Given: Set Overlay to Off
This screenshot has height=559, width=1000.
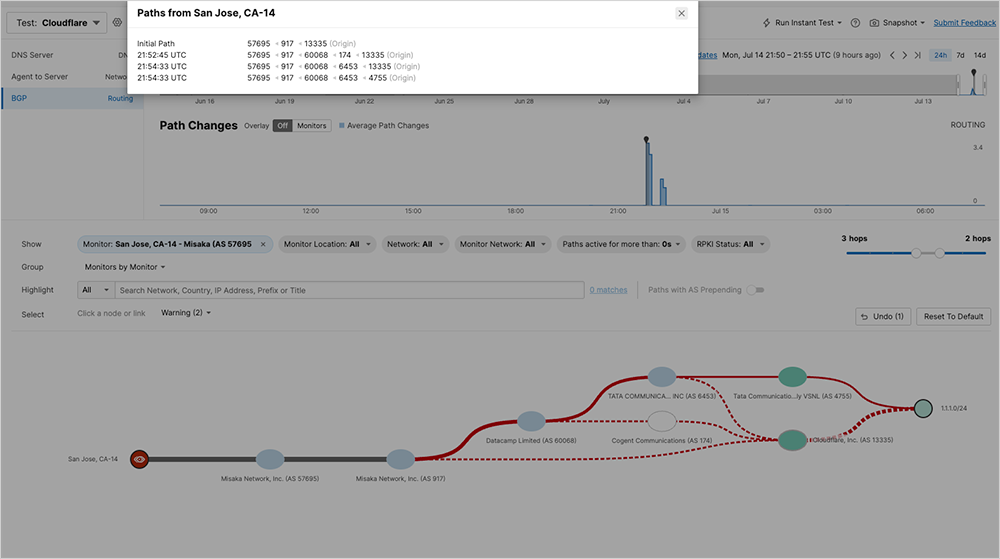Looking at the screenshot, I should point(282,126).
